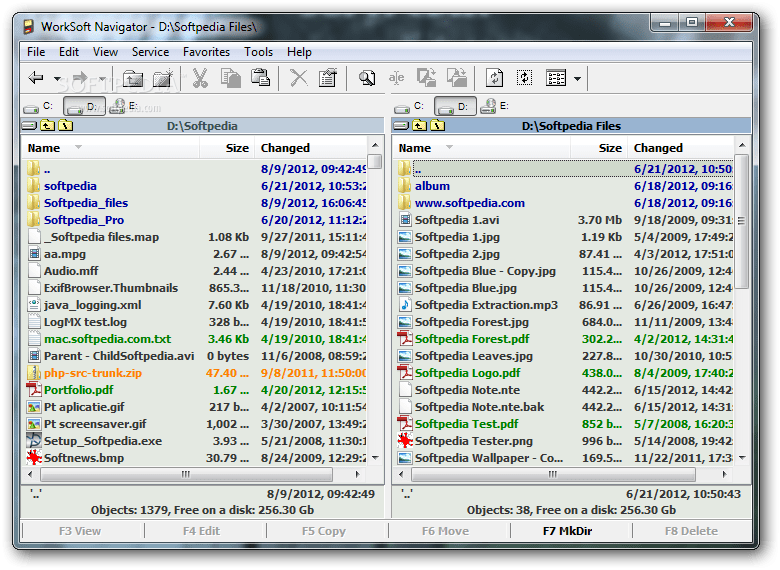
Task: Click the Refresh page icon
Action: click(494, 78)
